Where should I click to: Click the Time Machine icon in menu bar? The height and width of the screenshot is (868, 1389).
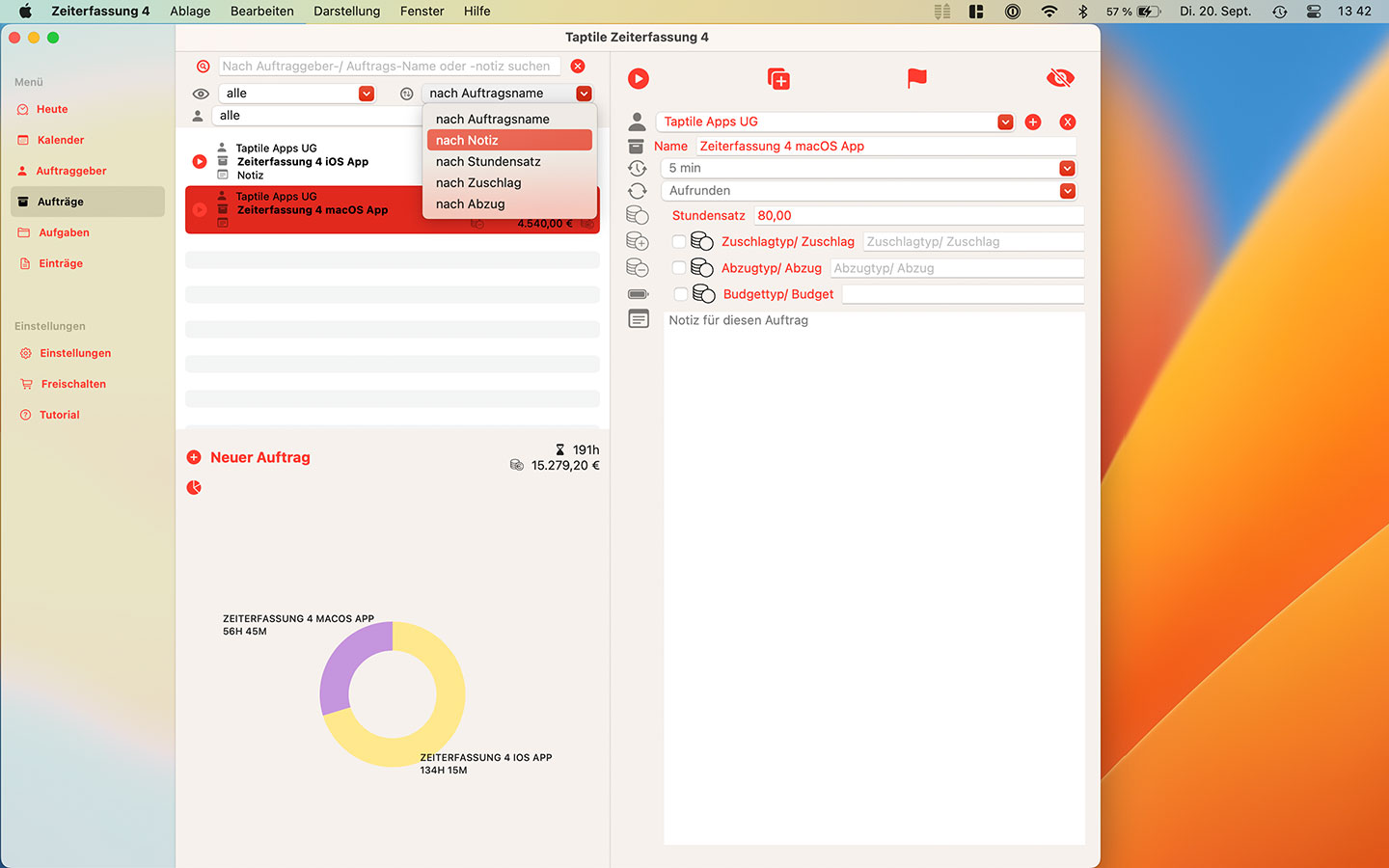[x=1280, y=12]
